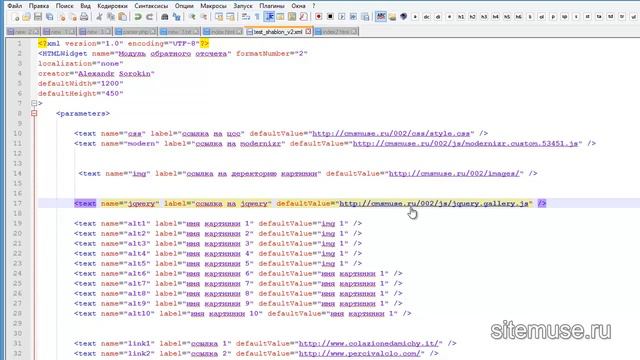Click 'HTMLWidget' tag name on line 2

(x=64, y=53)
